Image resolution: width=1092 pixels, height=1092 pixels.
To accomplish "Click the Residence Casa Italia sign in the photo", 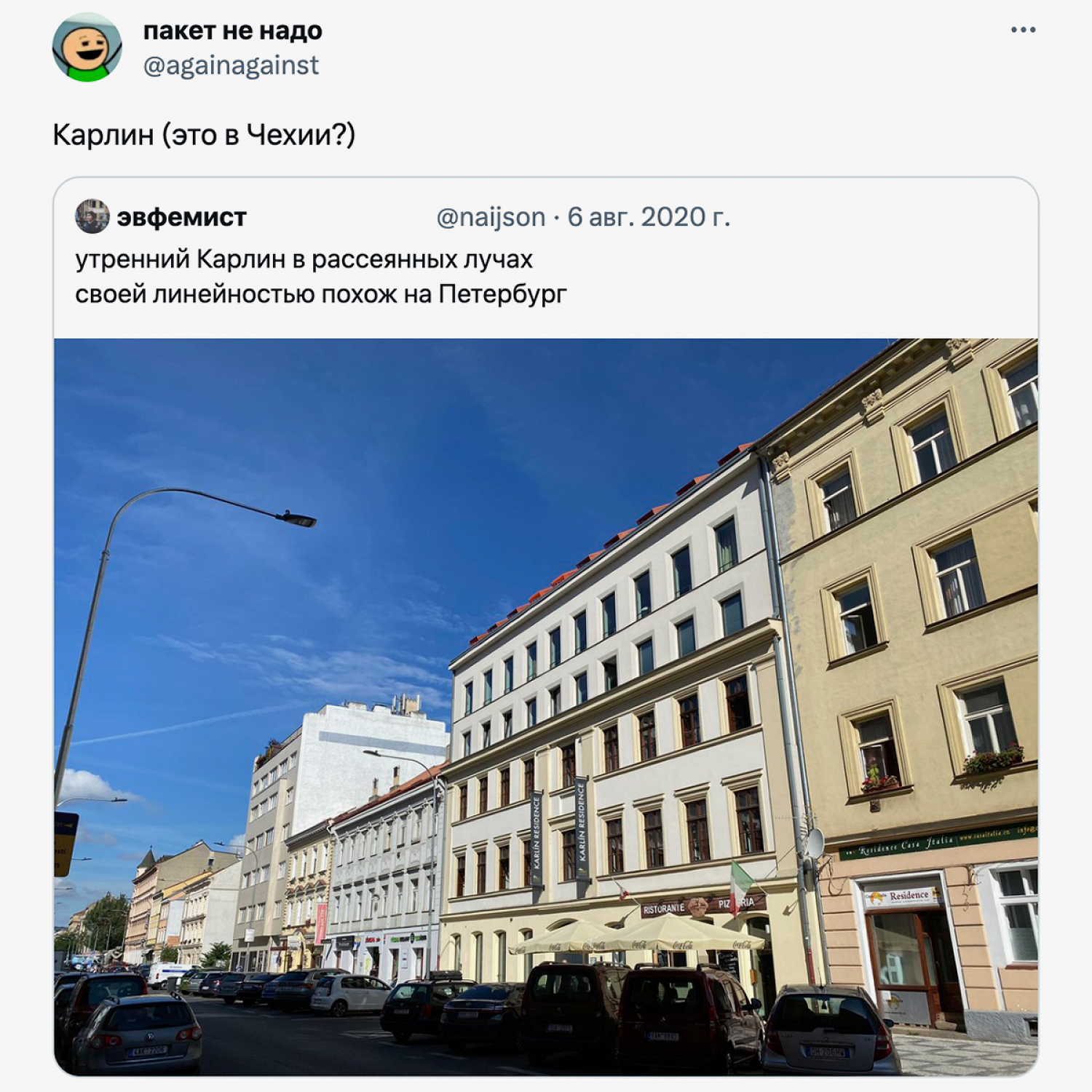I will click(x=938, y=841).
